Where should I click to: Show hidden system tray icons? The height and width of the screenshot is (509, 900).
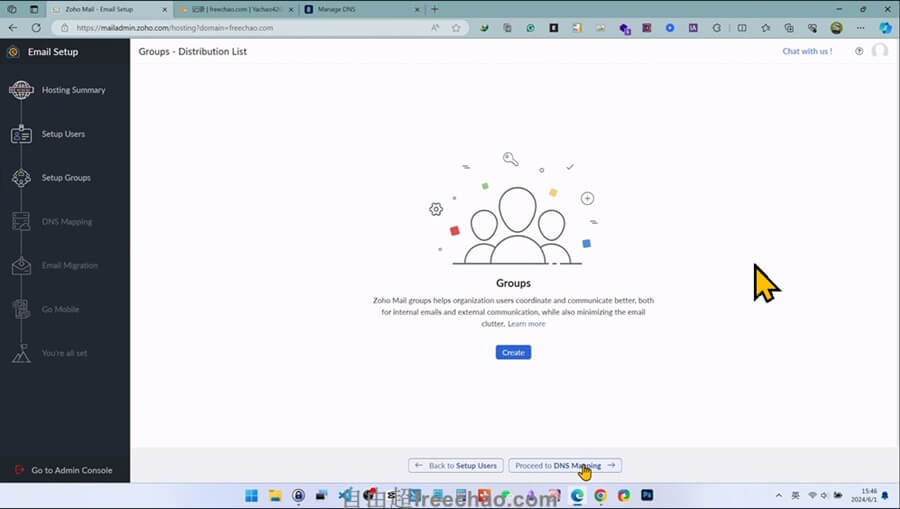click(778, 495)
